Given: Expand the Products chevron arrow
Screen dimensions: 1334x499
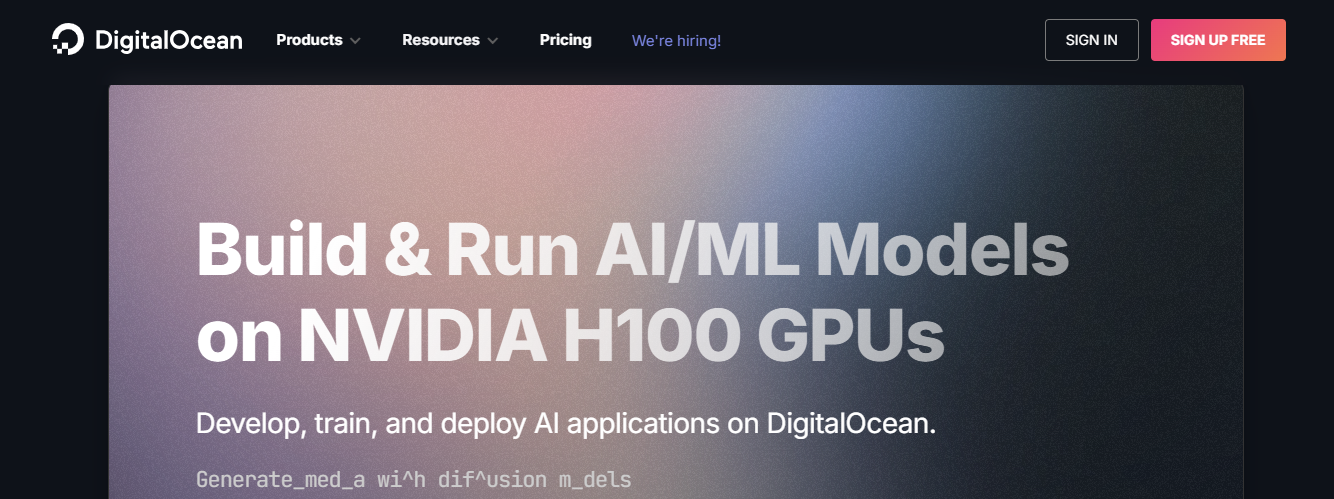Looking at the screenshot, I should (355, 41).
